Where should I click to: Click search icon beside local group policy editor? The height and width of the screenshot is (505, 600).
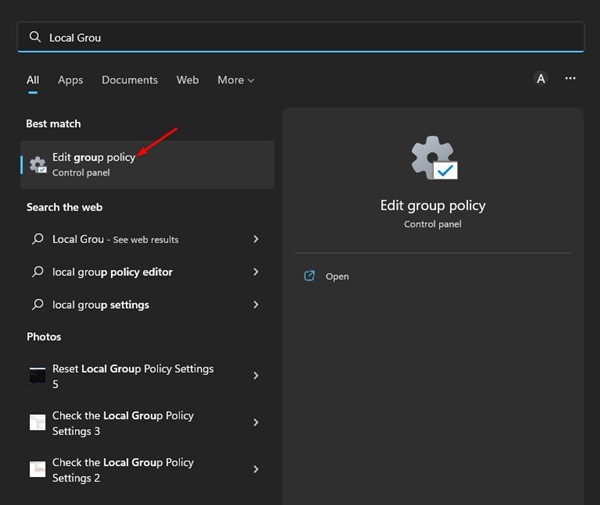[x=38, y=272]
